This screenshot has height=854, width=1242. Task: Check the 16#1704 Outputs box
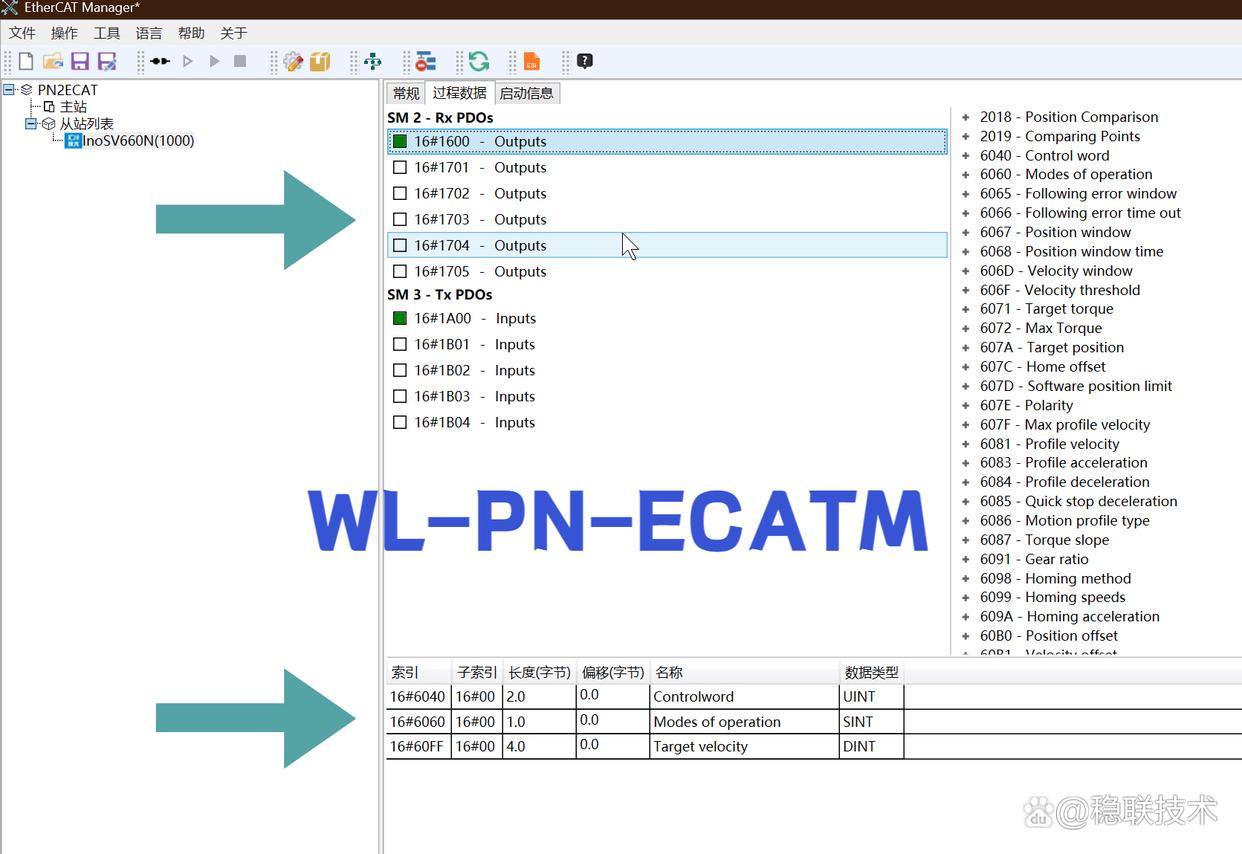400,246
